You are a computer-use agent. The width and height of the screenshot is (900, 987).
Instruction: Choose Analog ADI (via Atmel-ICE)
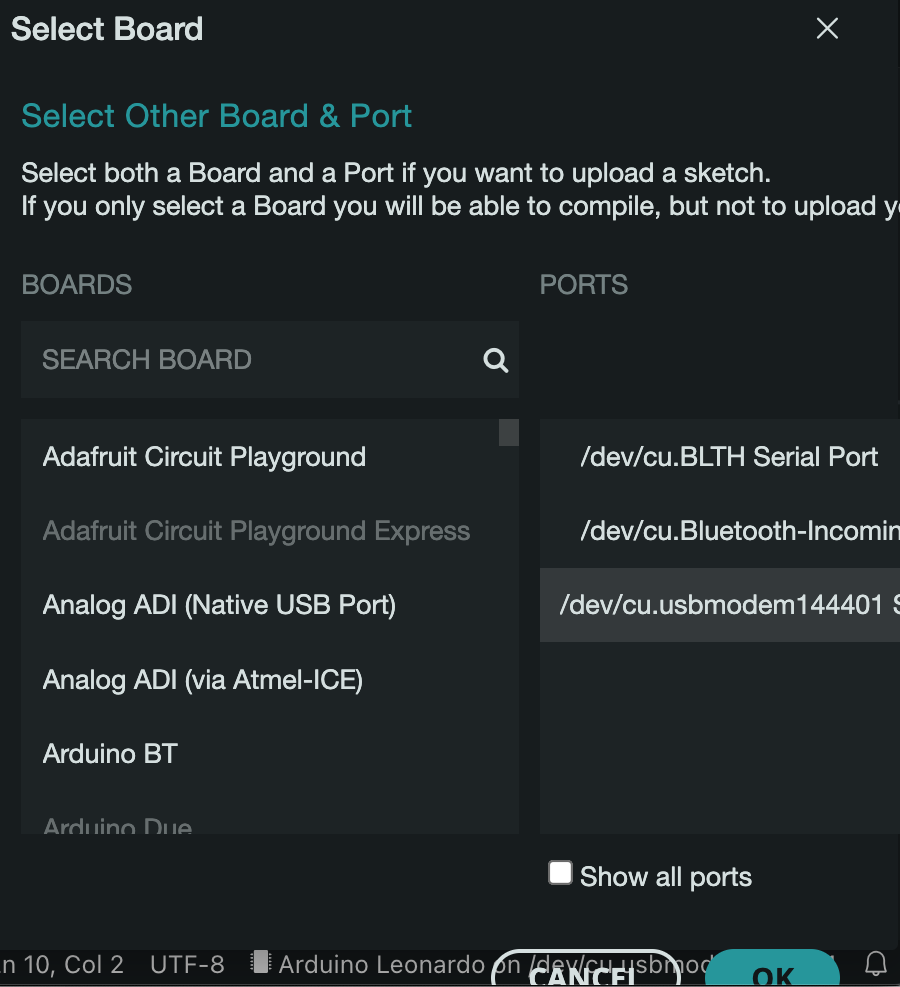(x=202, y=681)
